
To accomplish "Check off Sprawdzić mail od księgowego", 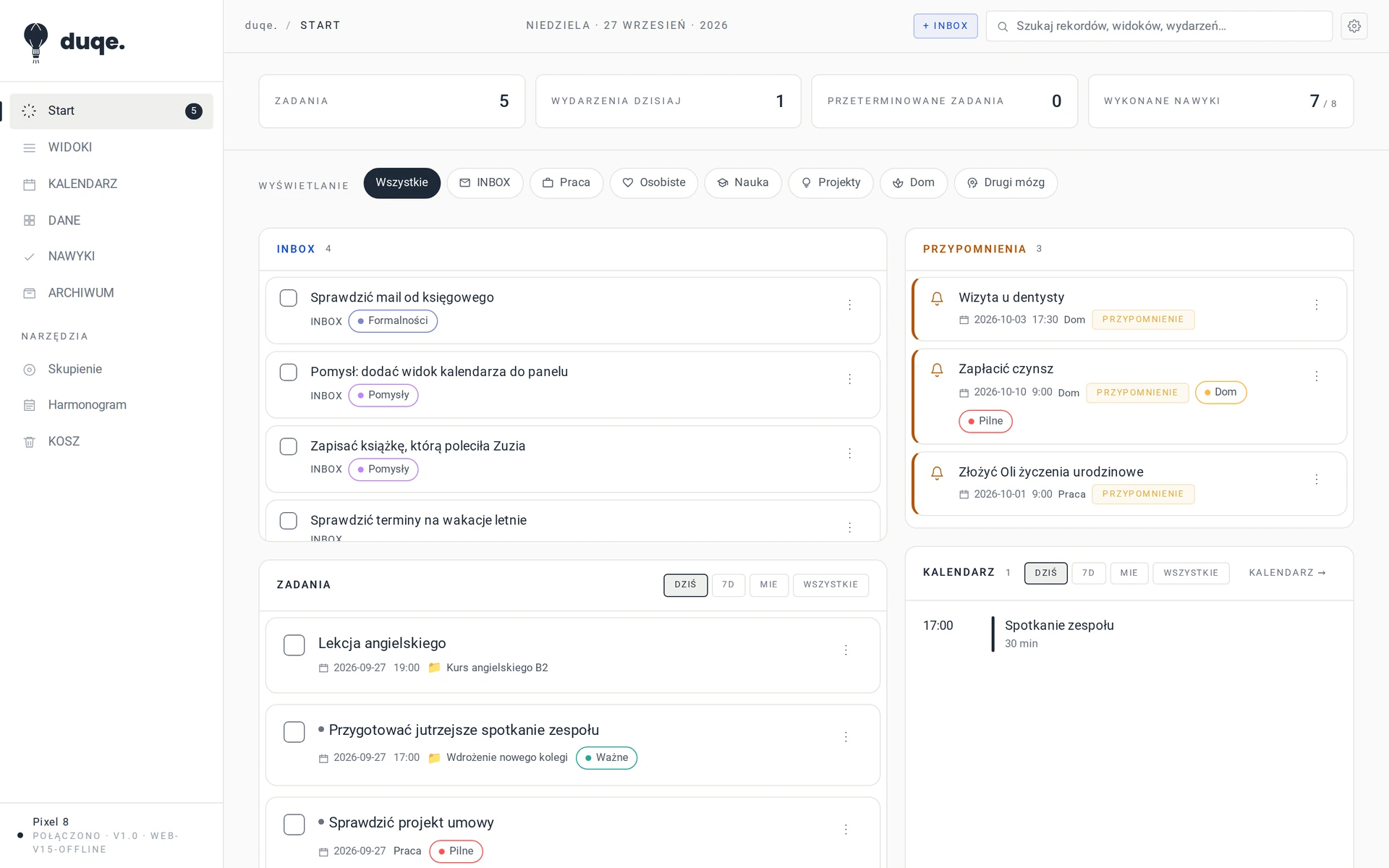I will coord(289,298).
